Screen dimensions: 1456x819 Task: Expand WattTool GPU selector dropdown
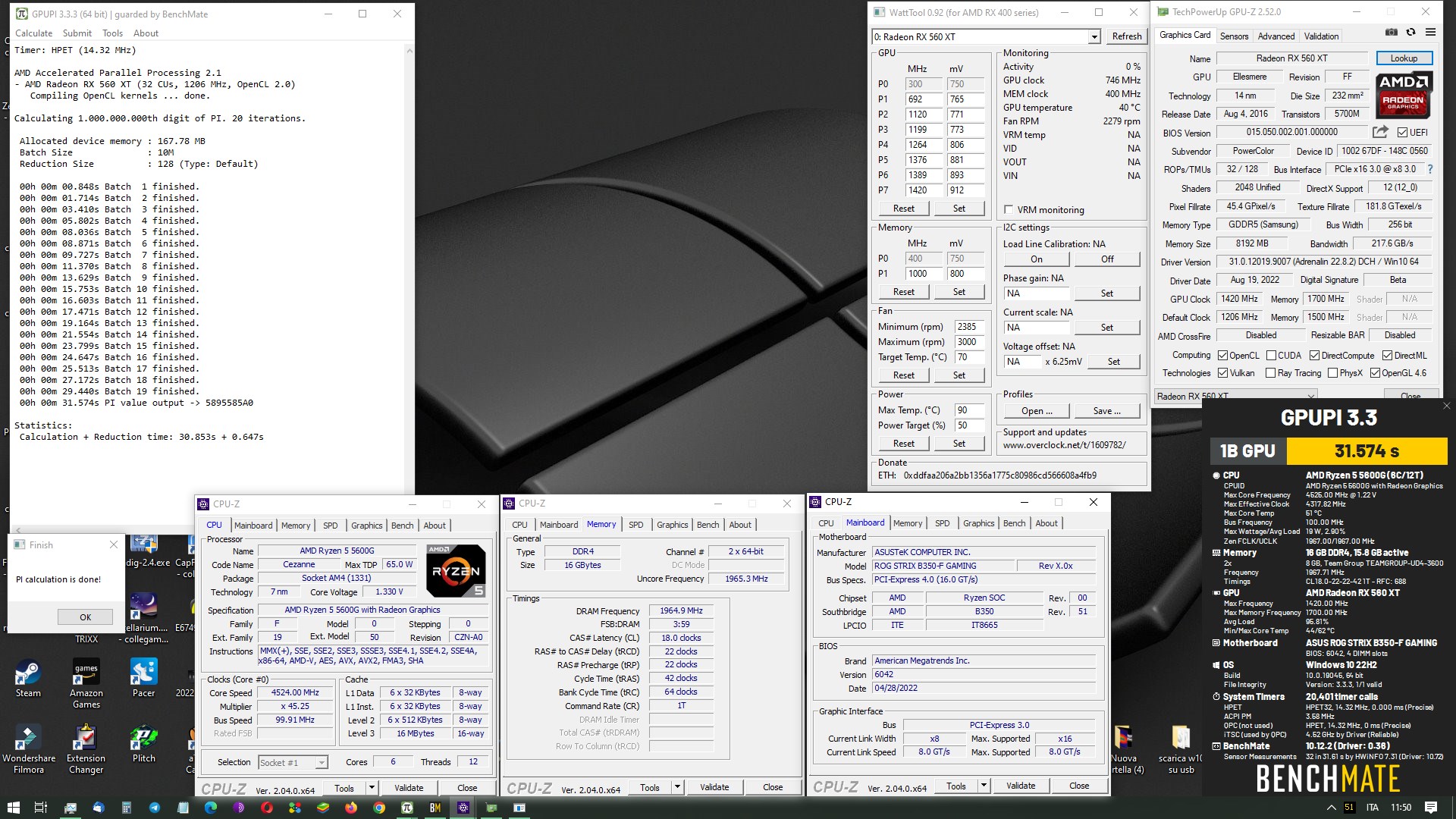(x=1094, y=36)
